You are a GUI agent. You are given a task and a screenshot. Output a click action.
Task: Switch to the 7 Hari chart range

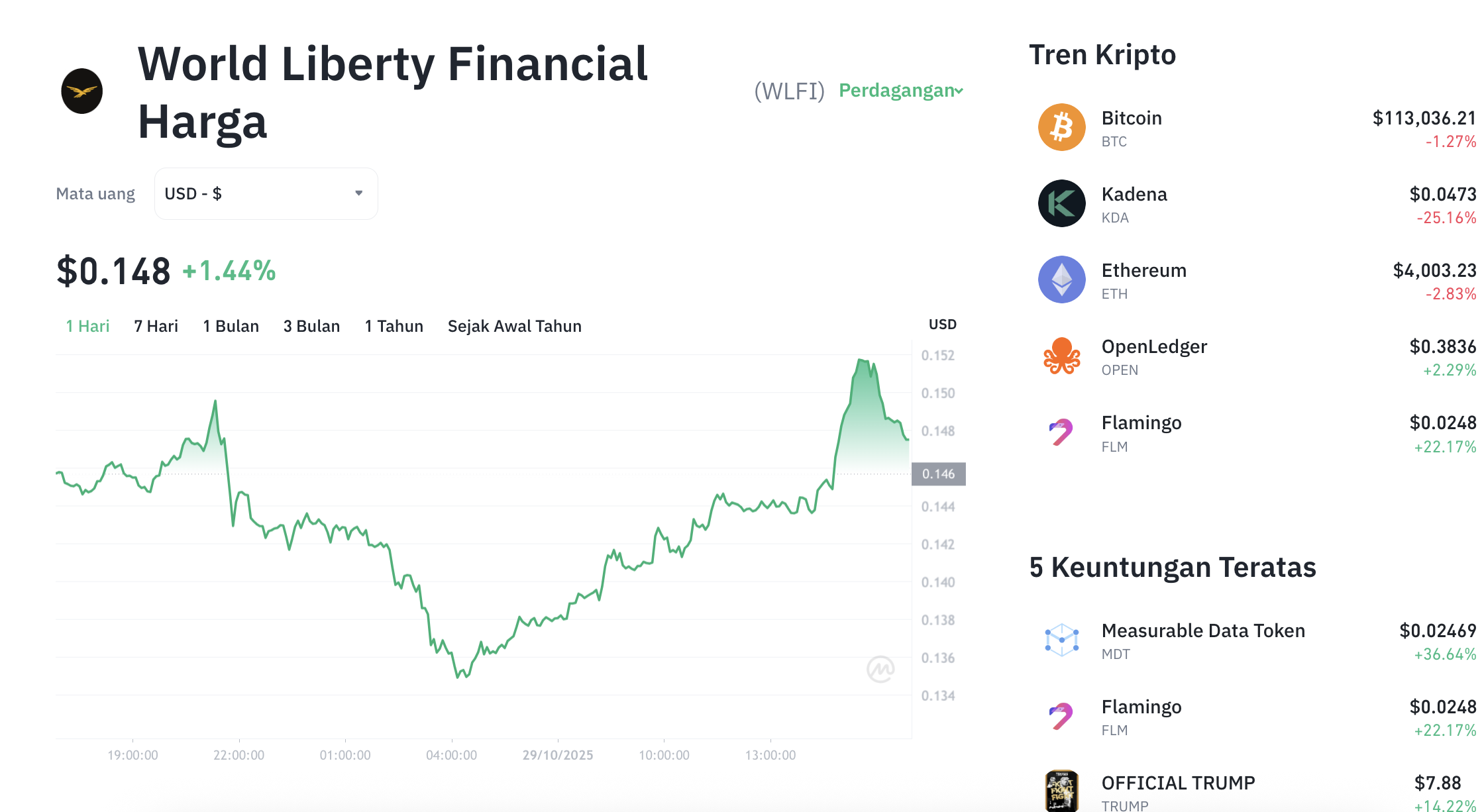156,326
